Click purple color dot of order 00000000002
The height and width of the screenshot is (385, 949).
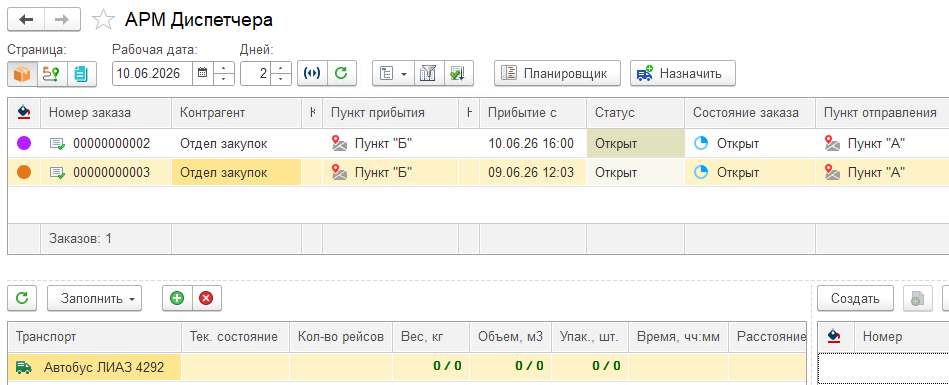click(x=24, y=143)
